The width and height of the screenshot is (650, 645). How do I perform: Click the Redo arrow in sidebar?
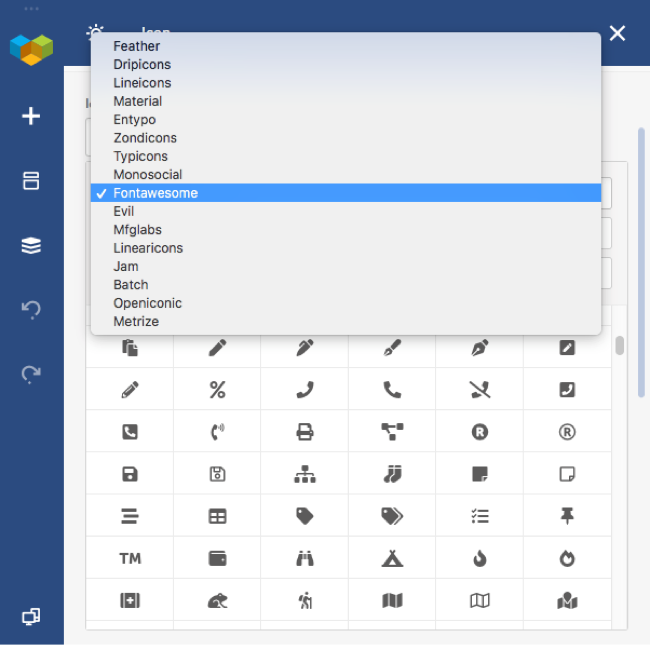(x=31, y=374)
